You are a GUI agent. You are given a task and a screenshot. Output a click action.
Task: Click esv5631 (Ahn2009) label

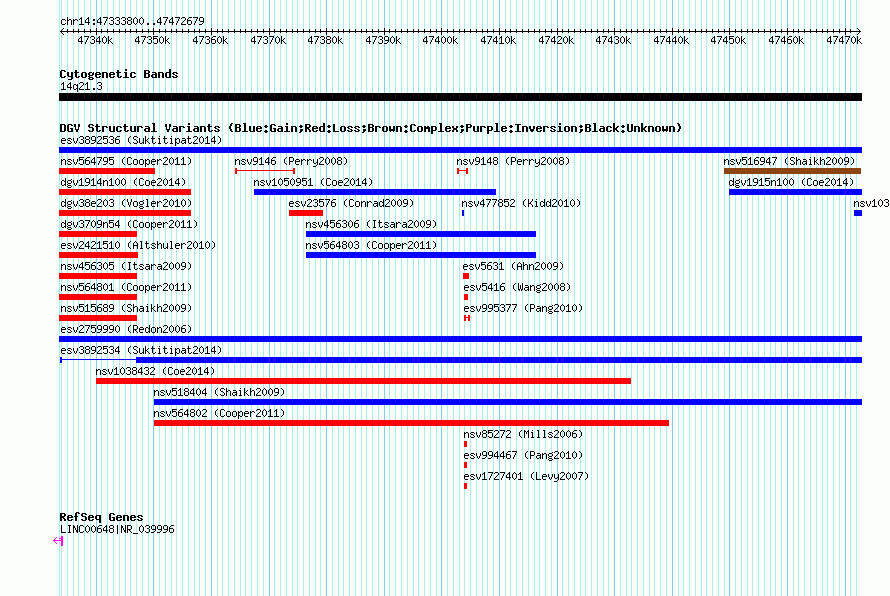click(x=513, y=266)
